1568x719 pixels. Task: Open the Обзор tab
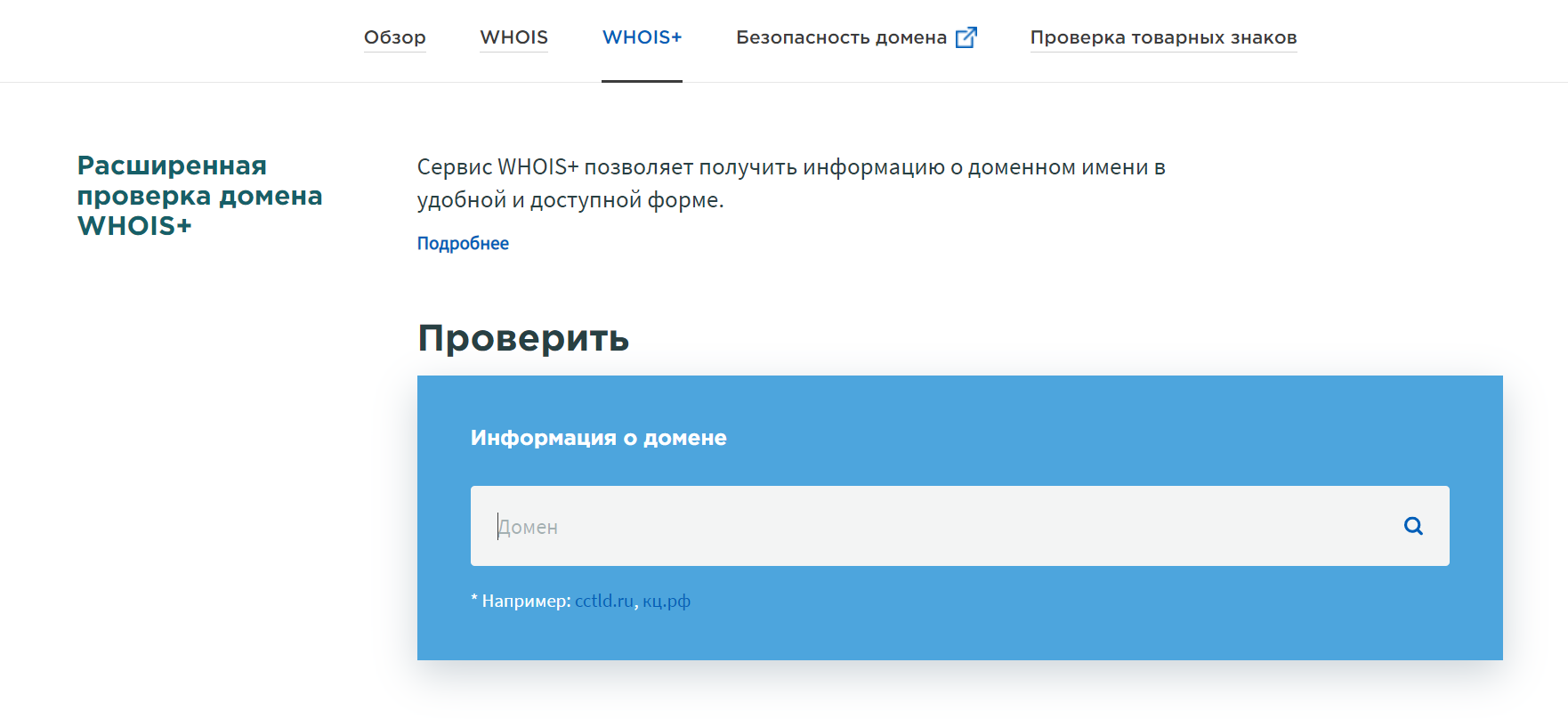click(x=394, y=37)
